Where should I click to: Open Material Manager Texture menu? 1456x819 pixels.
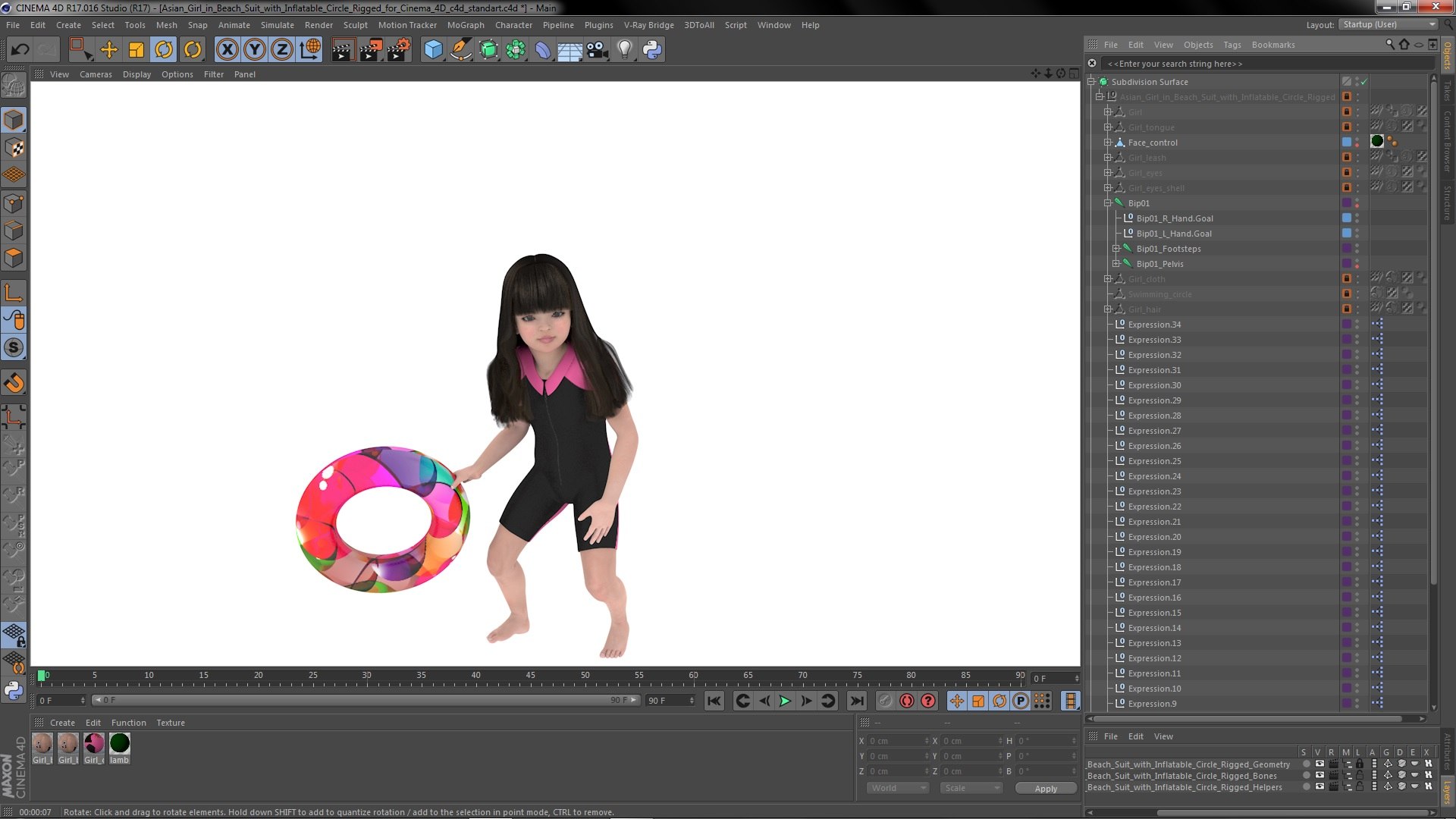point(171,723)
